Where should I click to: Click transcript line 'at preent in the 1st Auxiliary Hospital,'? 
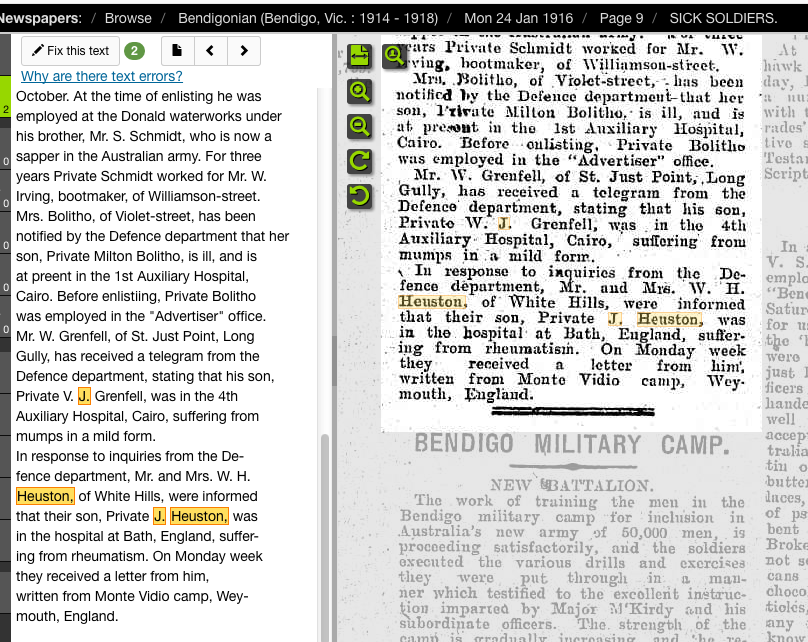coord(132,277)
